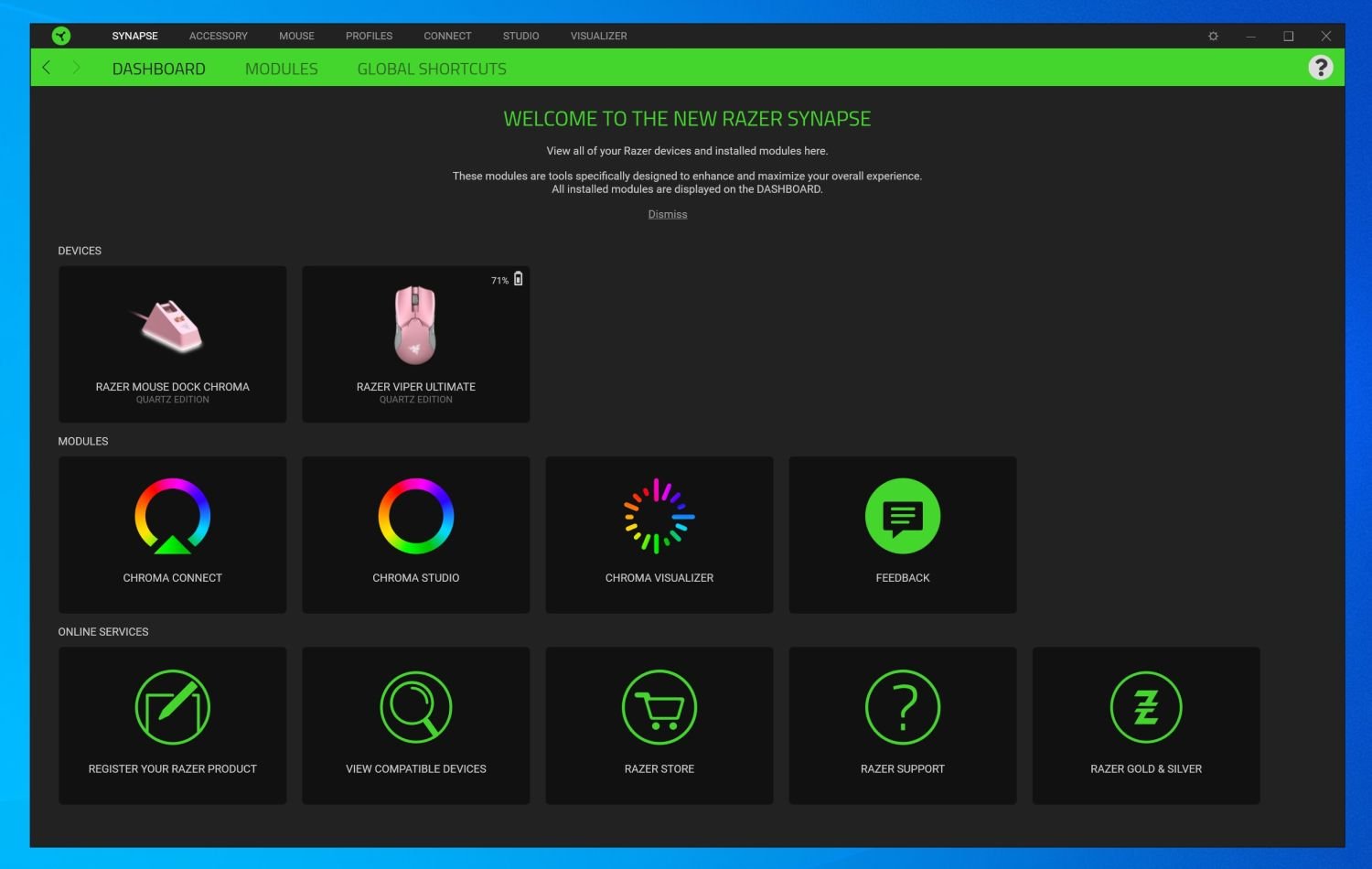Go forward with the right arrow
This screenshot has height=869, width=1372.
[76, 68]
